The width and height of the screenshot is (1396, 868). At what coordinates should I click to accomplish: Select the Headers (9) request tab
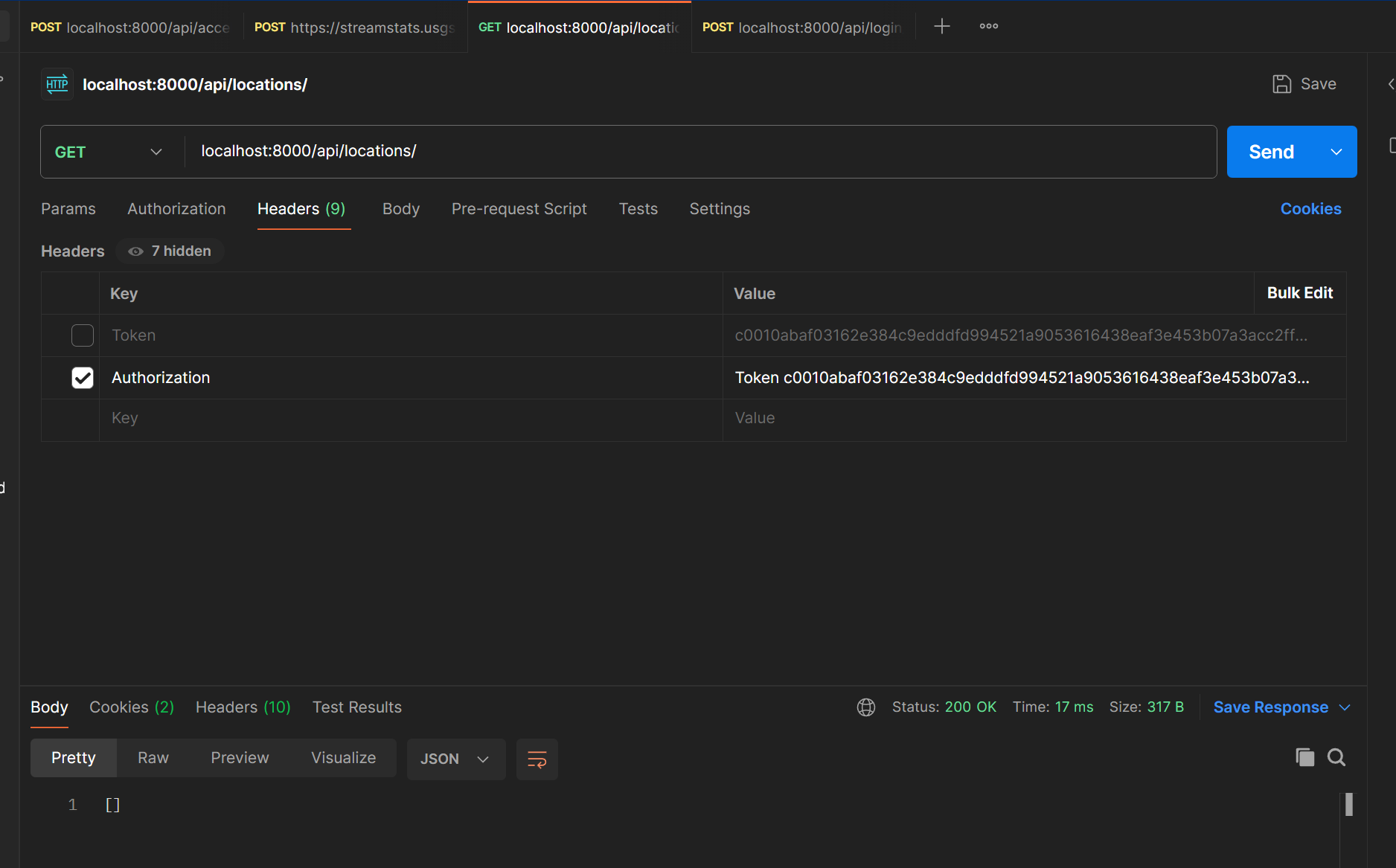click(301, 209)
